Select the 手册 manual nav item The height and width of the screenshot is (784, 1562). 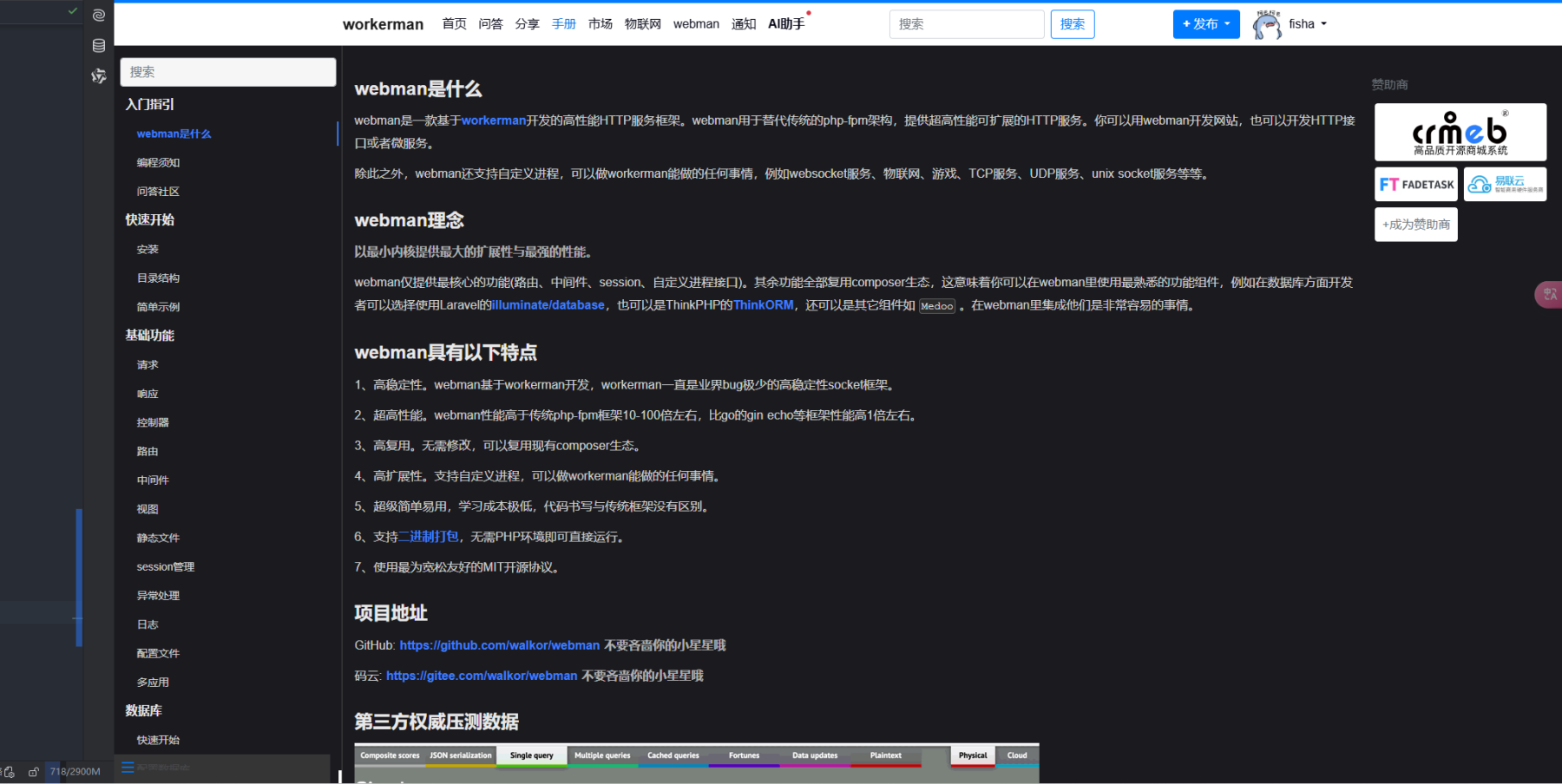tap(563, 24)
